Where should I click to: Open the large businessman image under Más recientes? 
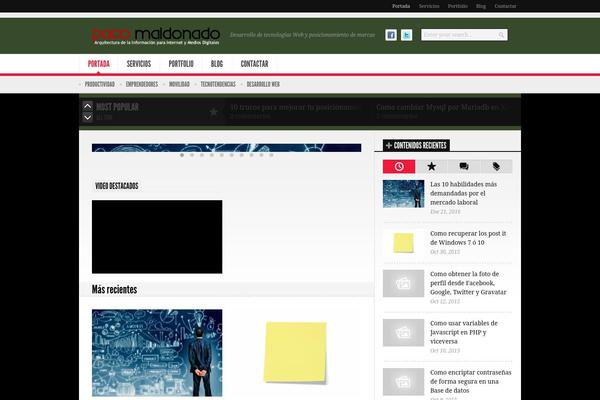click(x=157, y=353)
